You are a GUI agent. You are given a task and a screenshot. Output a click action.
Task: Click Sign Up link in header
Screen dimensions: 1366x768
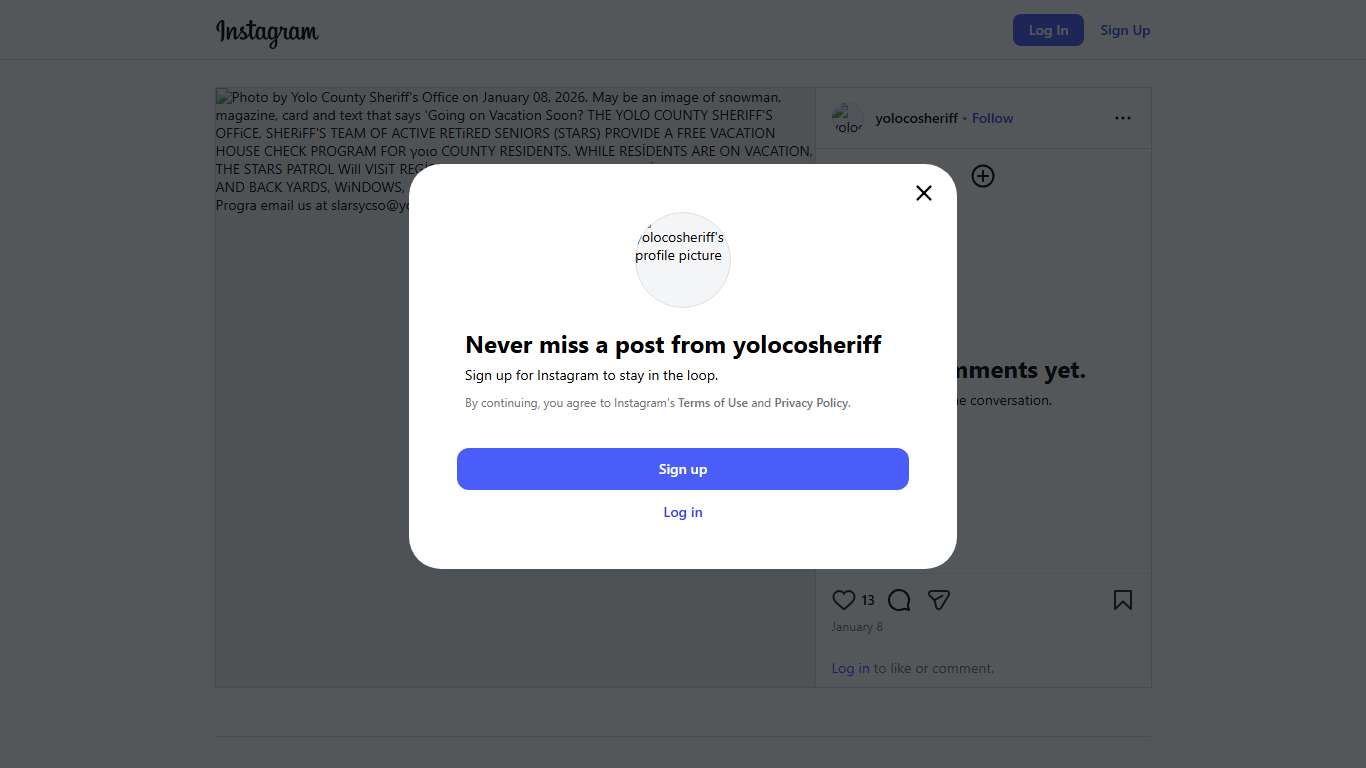[x=1125, y=30]
